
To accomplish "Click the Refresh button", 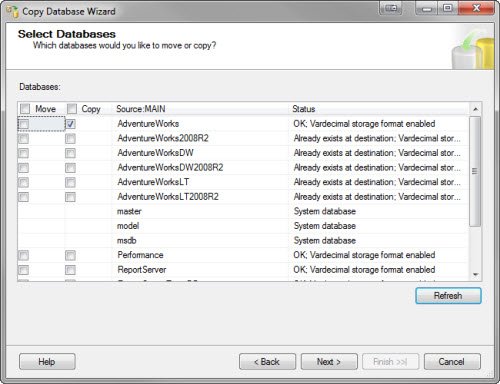I will coord(448,296).
